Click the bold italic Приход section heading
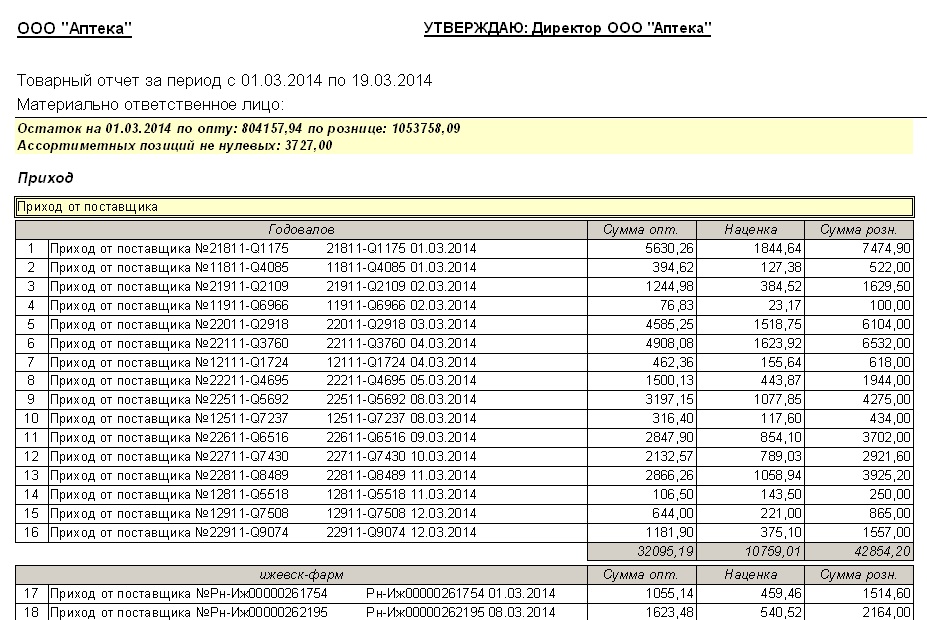 45,177
